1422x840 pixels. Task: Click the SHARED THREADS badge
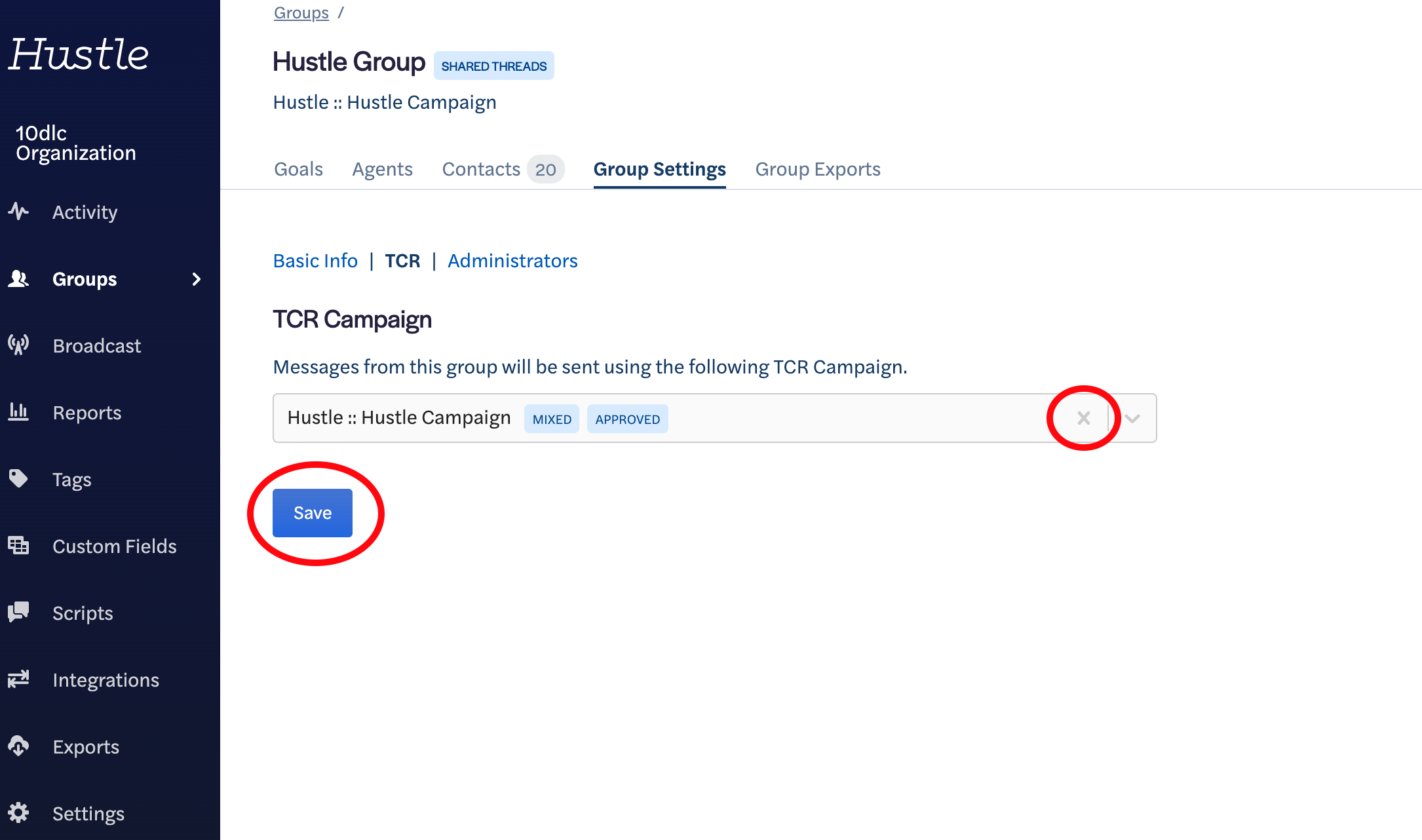[494, 66]
